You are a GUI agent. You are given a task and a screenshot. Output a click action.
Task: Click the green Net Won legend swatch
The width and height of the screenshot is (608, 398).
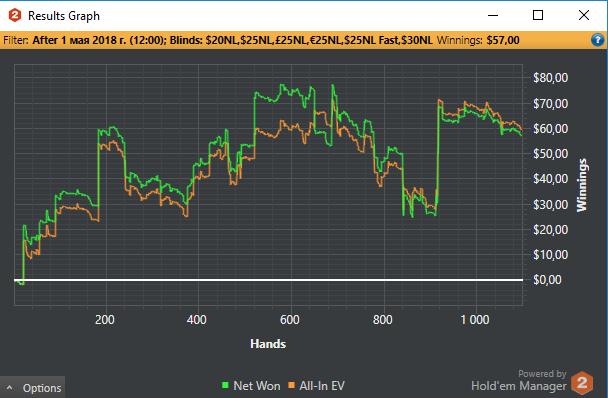(225, 385)
